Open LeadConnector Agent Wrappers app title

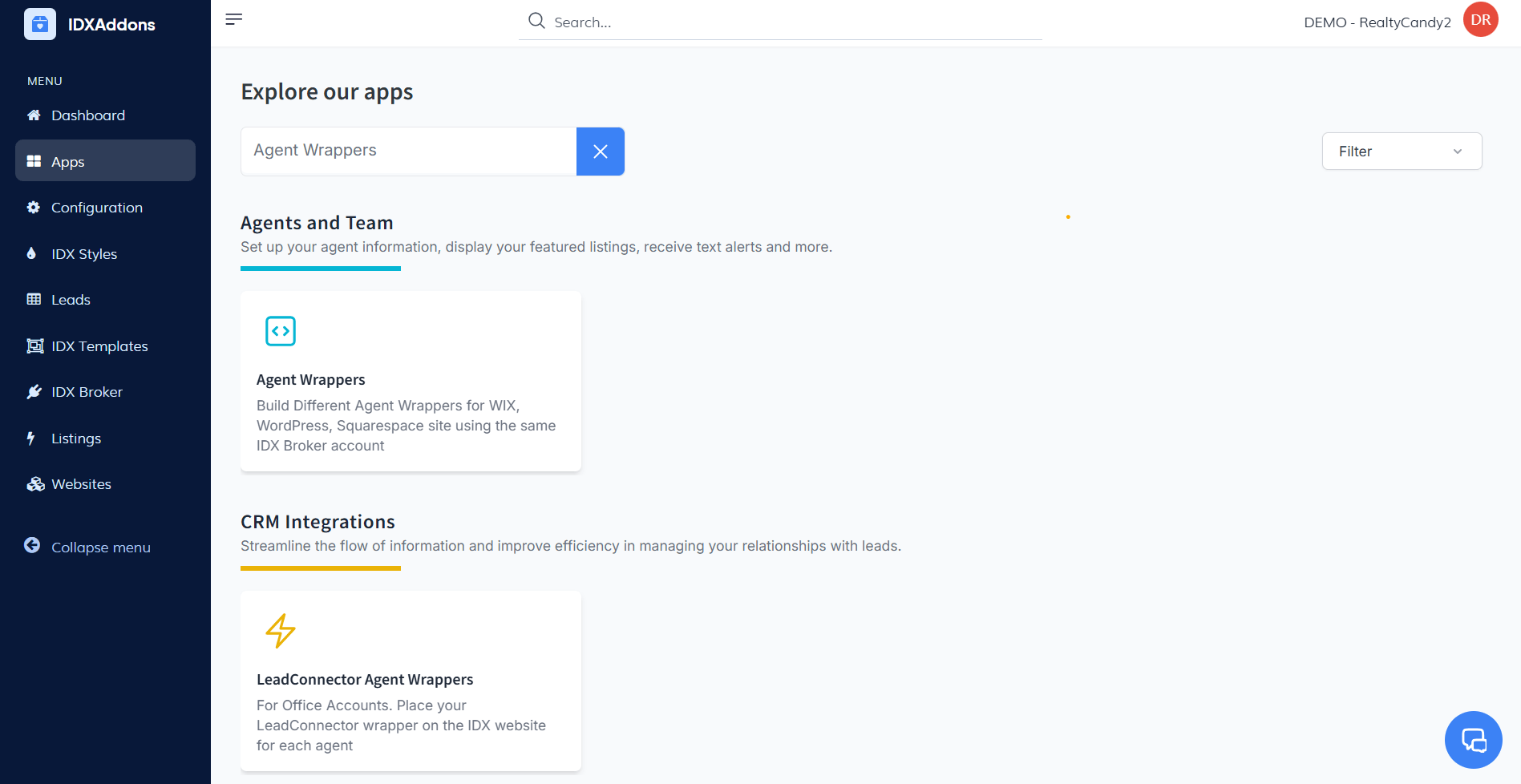(365, 680)
